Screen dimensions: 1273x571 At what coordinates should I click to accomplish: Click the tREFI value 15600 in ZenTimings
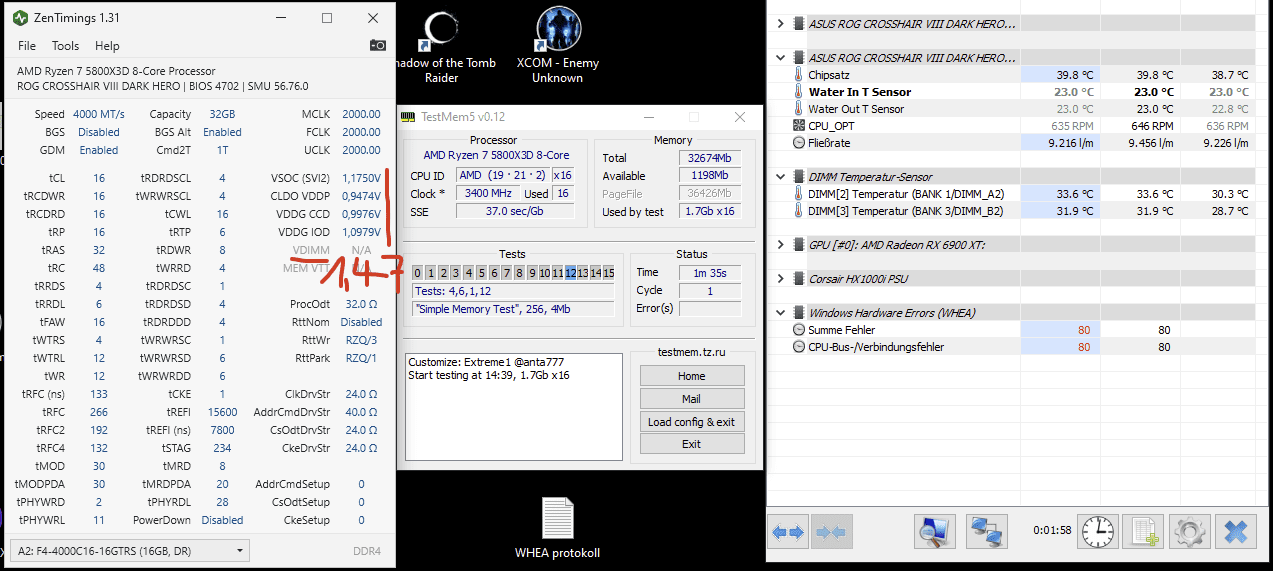point(221,412)
